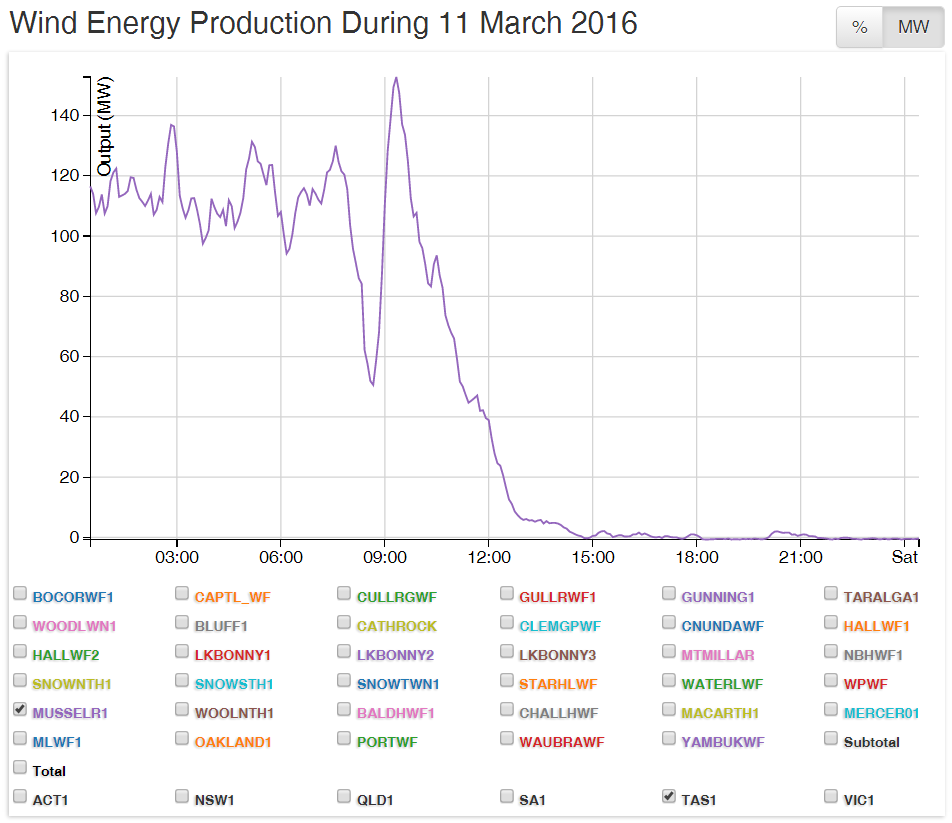Switch chart units to percent
This screenshot has width=952, height=823.
(859, 28)
